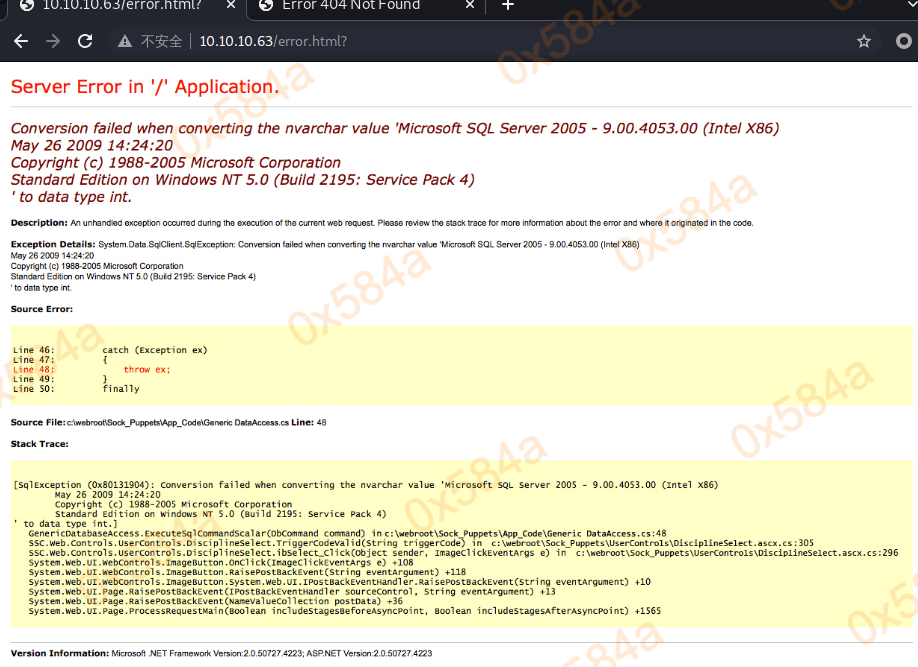The image size is (918, 667).
Task: Click the ExecuteSqlCommandScalar stack trace line
Action: click(346, 534)
